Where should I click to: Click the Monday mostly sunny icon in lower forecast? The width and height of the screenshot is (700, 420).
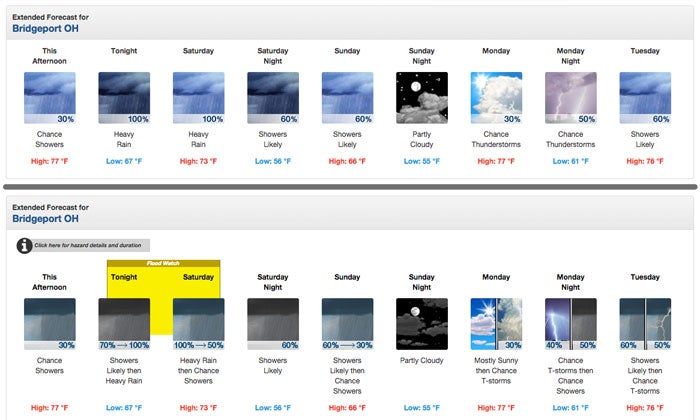(496, 323)
